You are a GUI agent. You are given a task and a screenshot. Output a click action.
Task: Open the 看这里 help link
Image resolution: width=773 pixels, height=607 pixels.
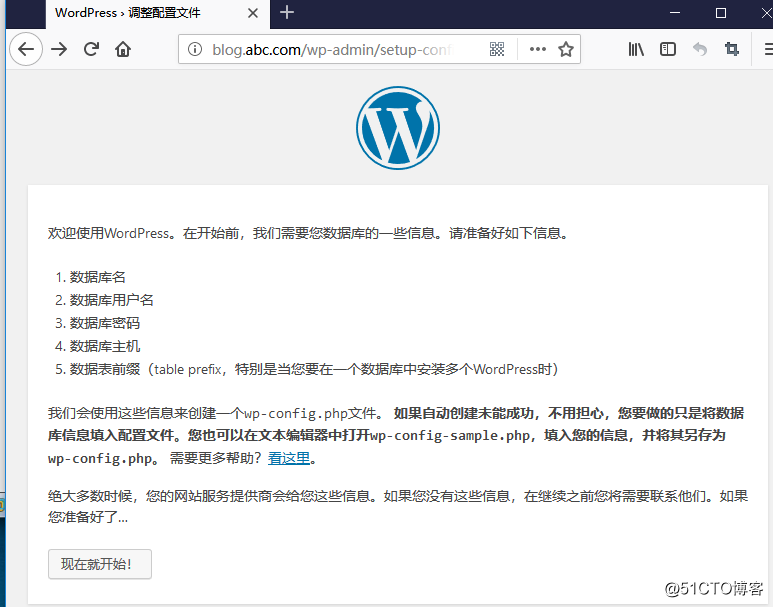[289, 459]
